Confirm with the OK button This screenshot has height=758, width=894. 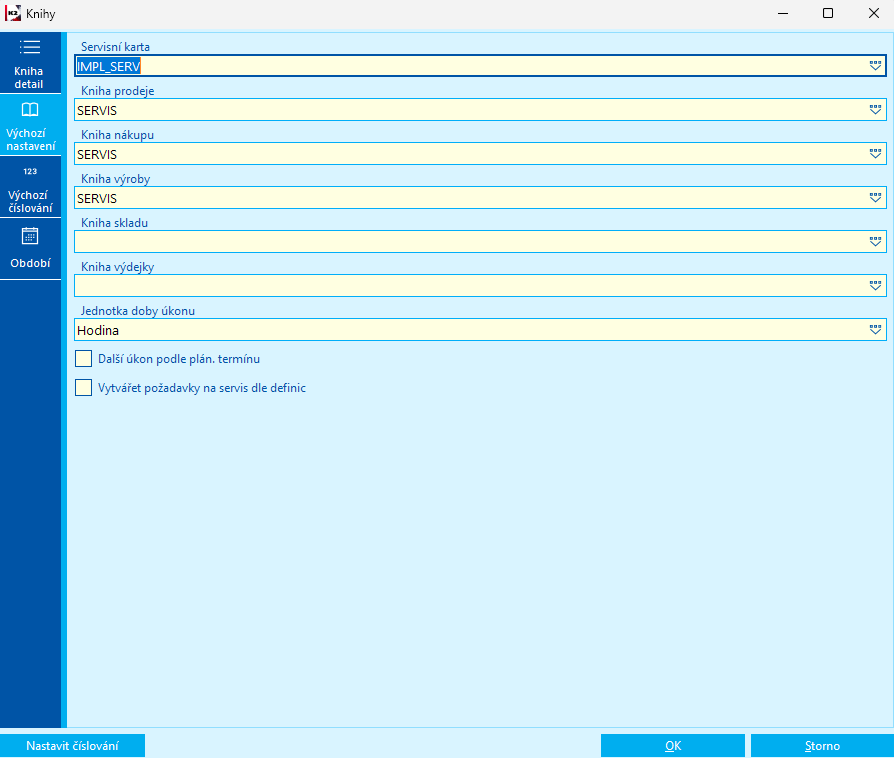[x=673, y=746]
